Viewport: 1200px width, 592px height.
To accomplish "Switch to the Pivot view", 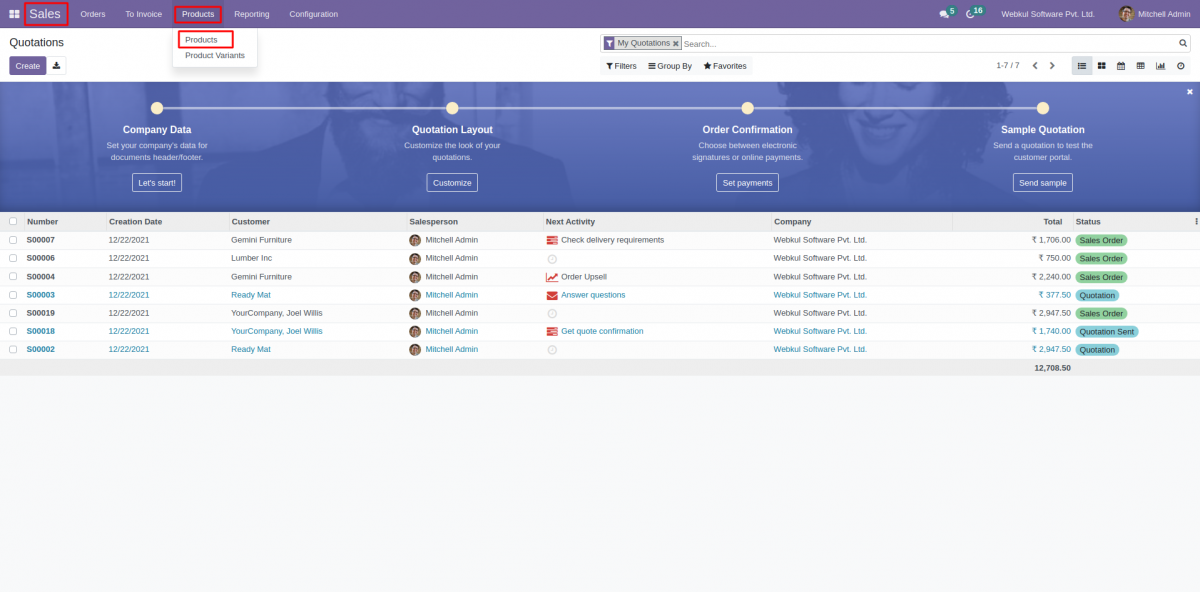I will (x=1140, y=66).
